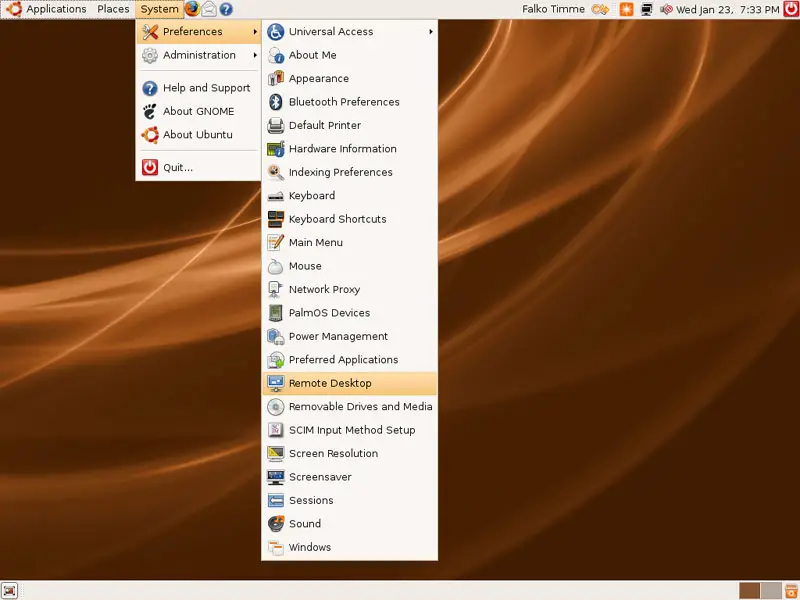Click the red power button in the top panel

[x=791, y=9]
